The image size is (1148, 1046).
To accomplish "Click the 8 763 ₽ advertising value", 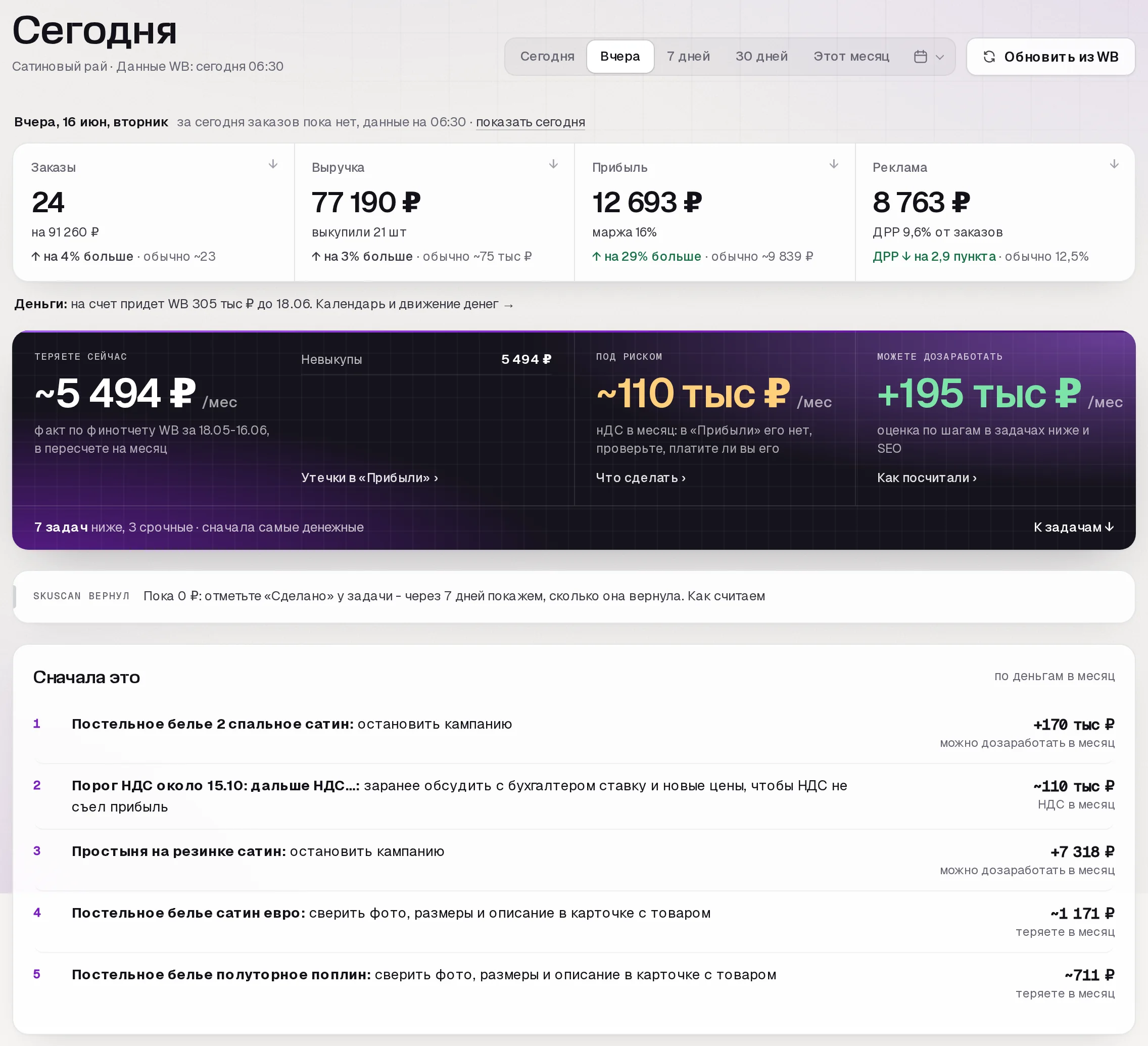I will [921, 202].
